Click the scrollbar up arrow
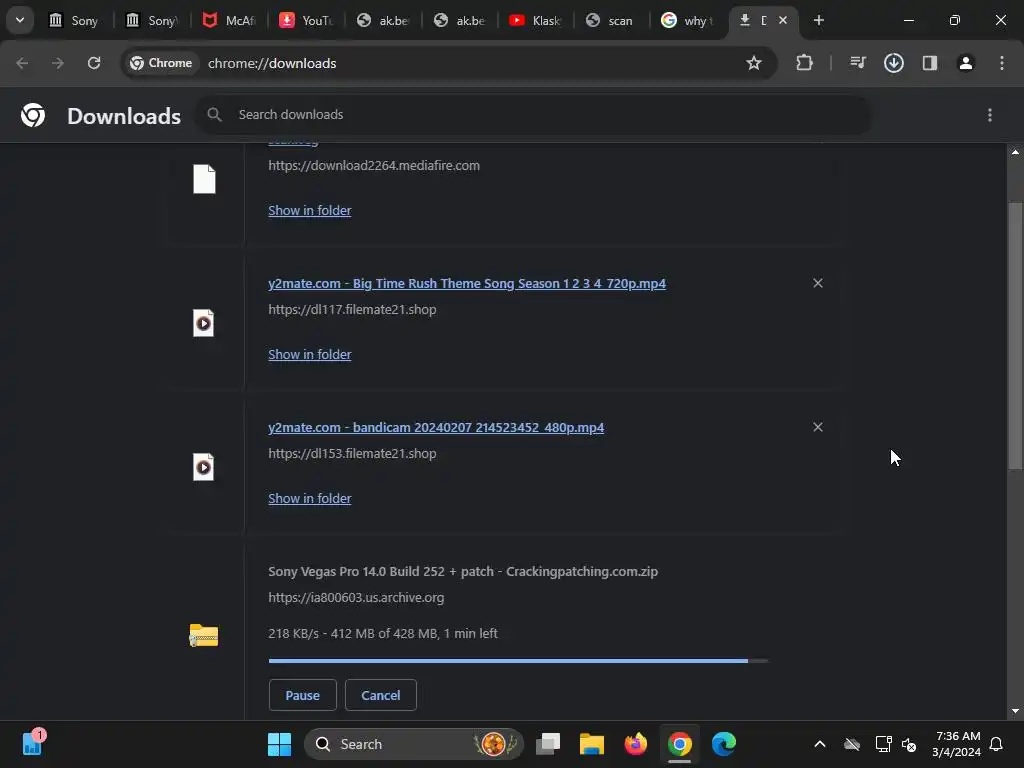The height and width of the screenshot is (768, 1024). (1015, 152)
